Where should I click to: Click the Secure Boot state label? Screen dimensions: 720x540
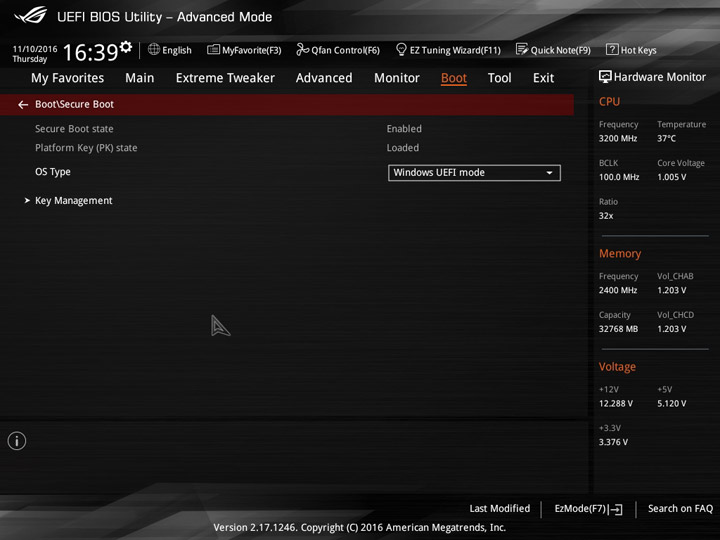74,129
